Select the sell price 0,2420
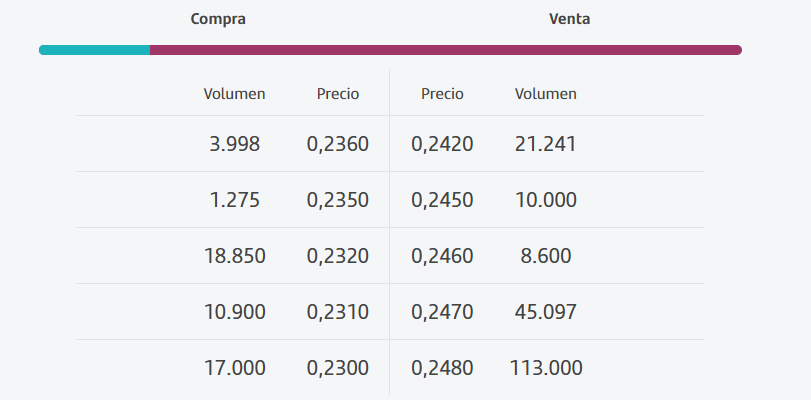This screenshot has width=811, height=400. pos(442,144)
